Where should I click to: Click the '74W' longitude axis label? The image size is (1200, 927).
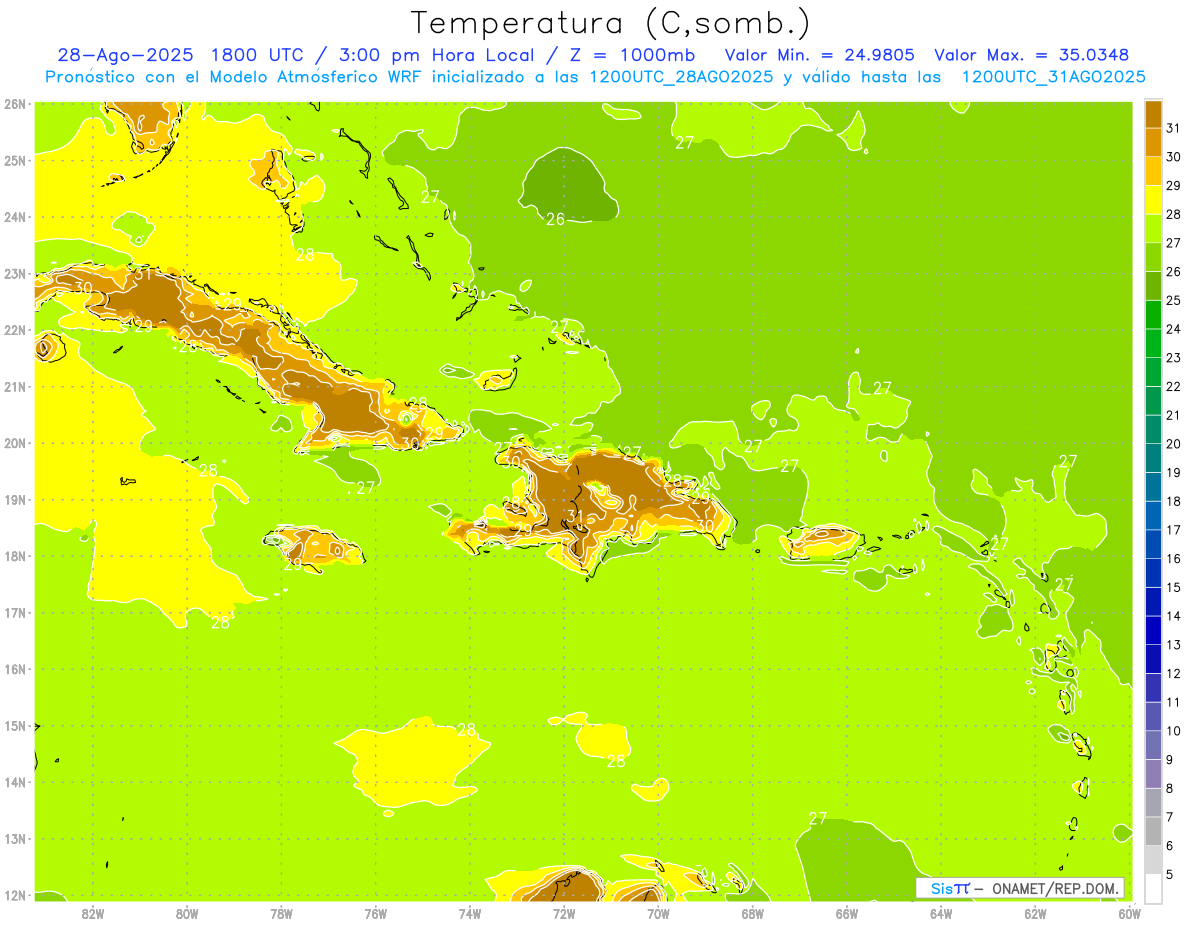[x=470, y=913]
